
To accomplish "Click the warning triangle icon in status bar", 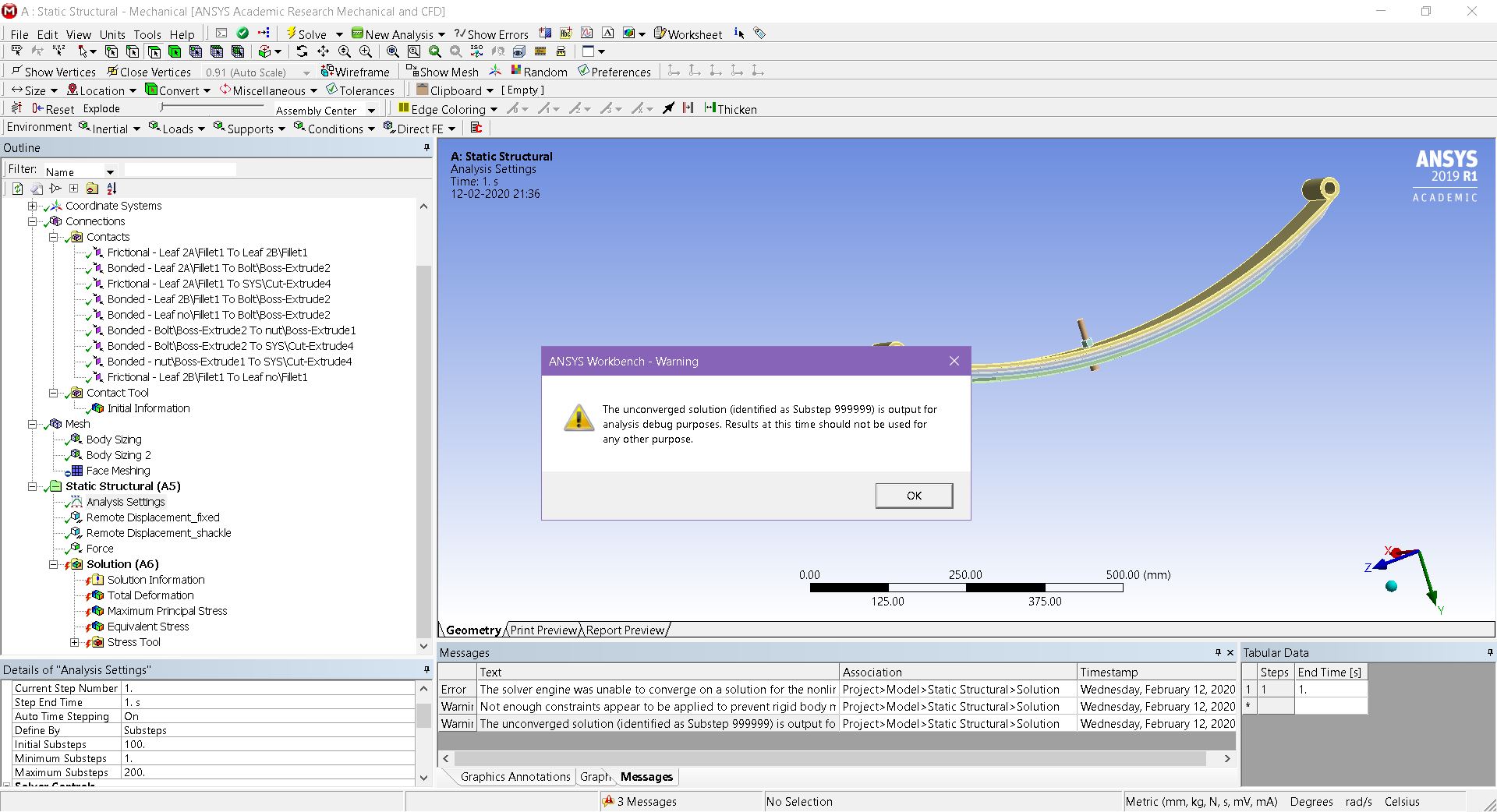I will click(x=608, y=801).
